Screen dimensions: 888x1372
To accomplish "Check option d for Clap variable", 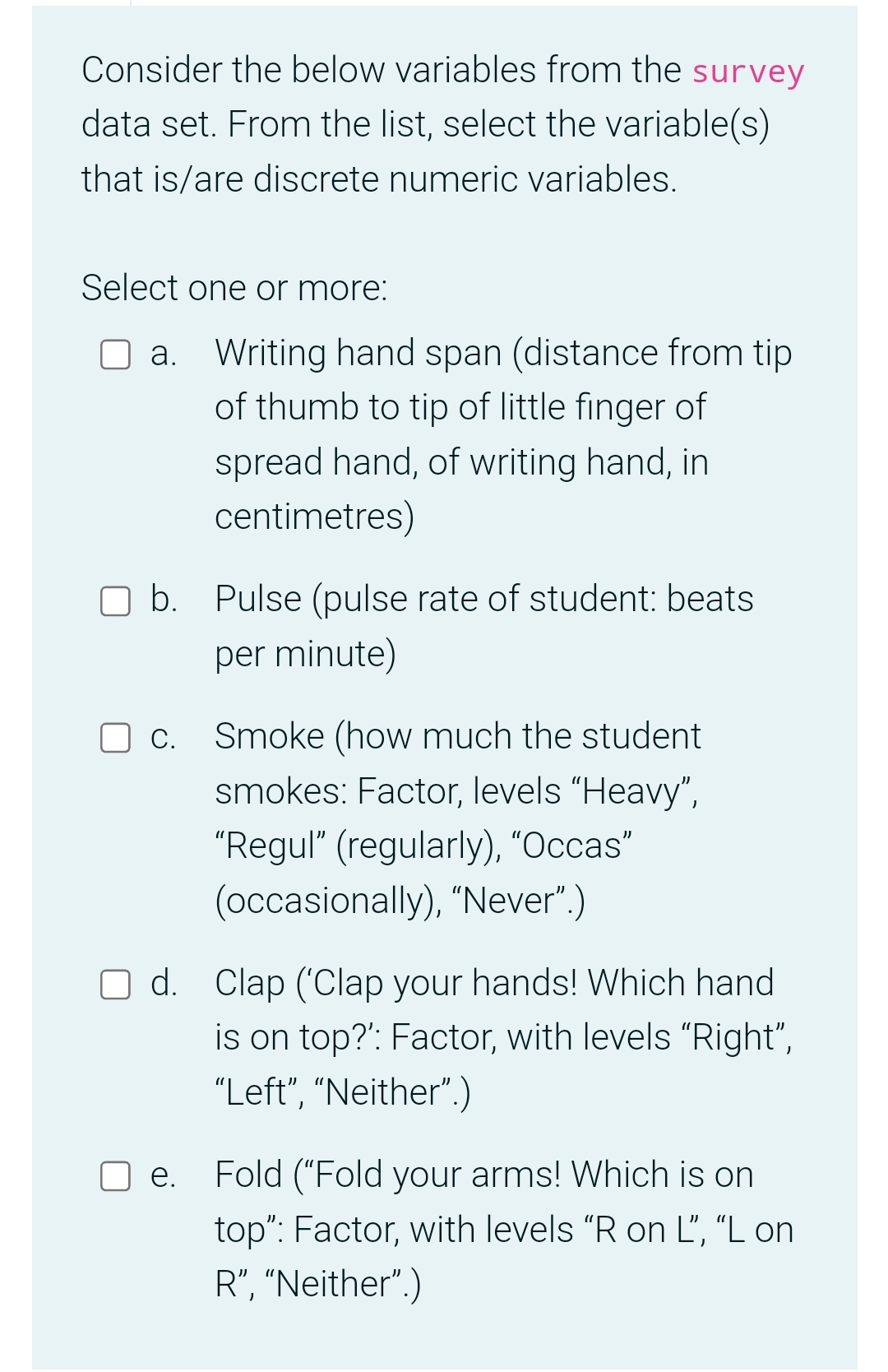I will click(x=113, y=984).
